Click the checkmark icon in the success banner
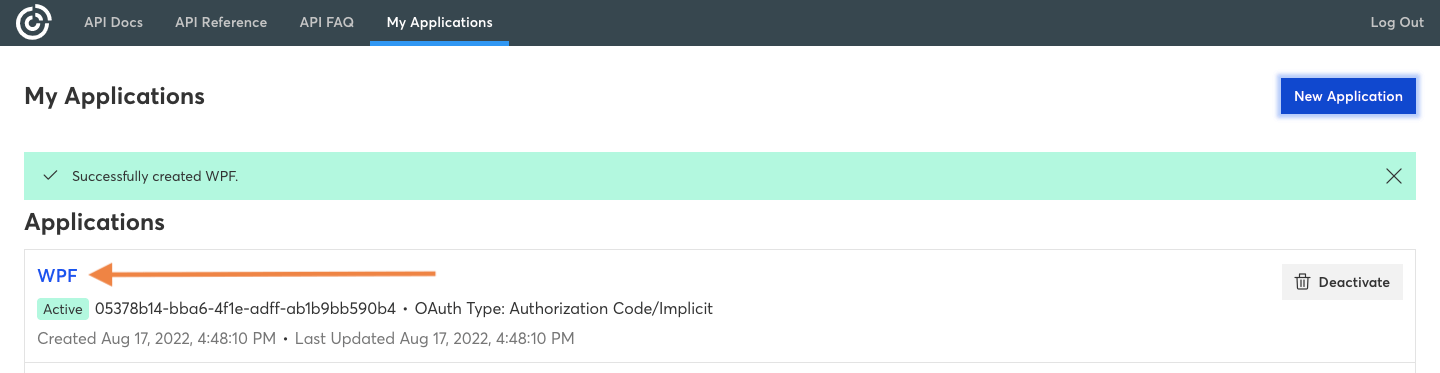Image resolution: width=1440 pixels, height=373 pixels. click(x=50, y=176)
